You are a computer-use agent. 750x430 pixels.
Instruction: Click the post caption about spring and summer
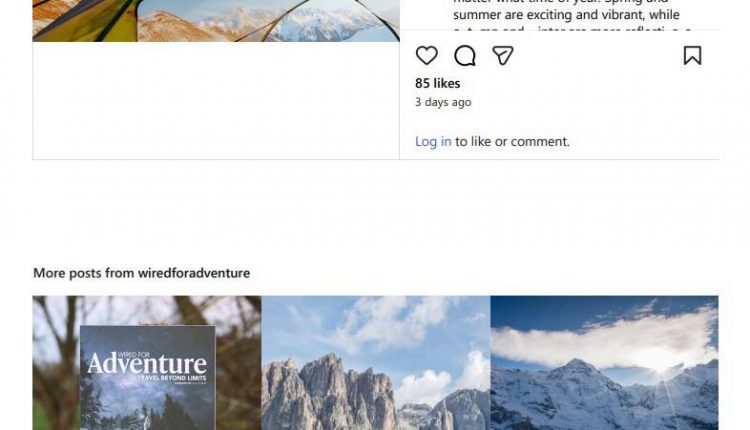point(566,15)
